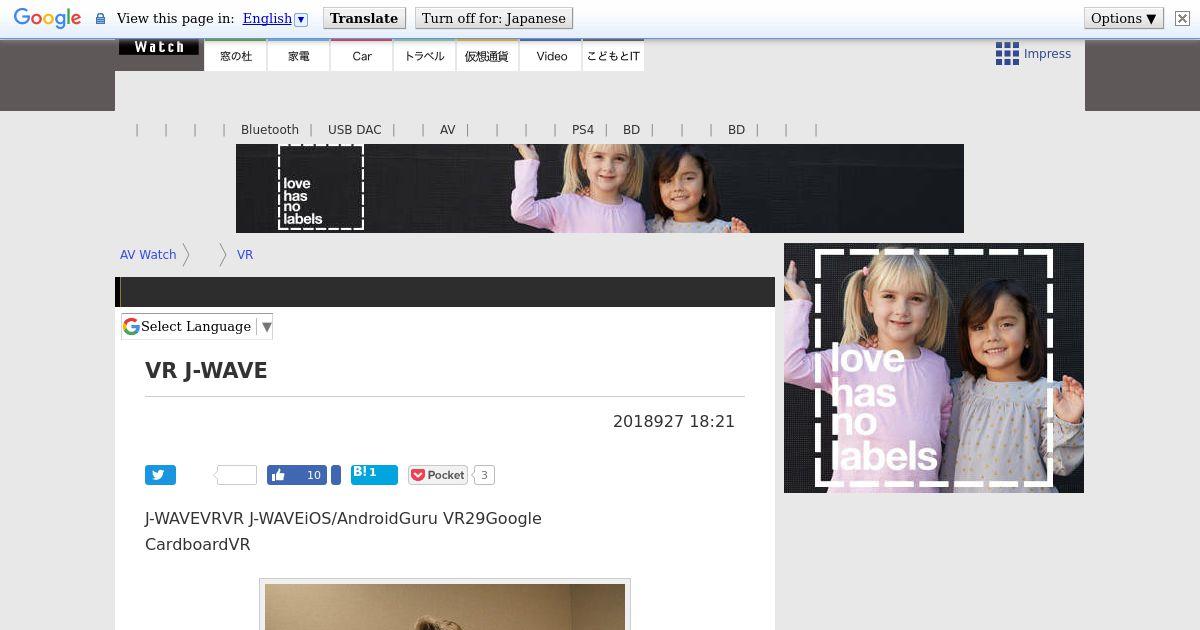1200x630 pixels.
Task: Open the 仮想通貨 site tab
Action: (487, 56)
